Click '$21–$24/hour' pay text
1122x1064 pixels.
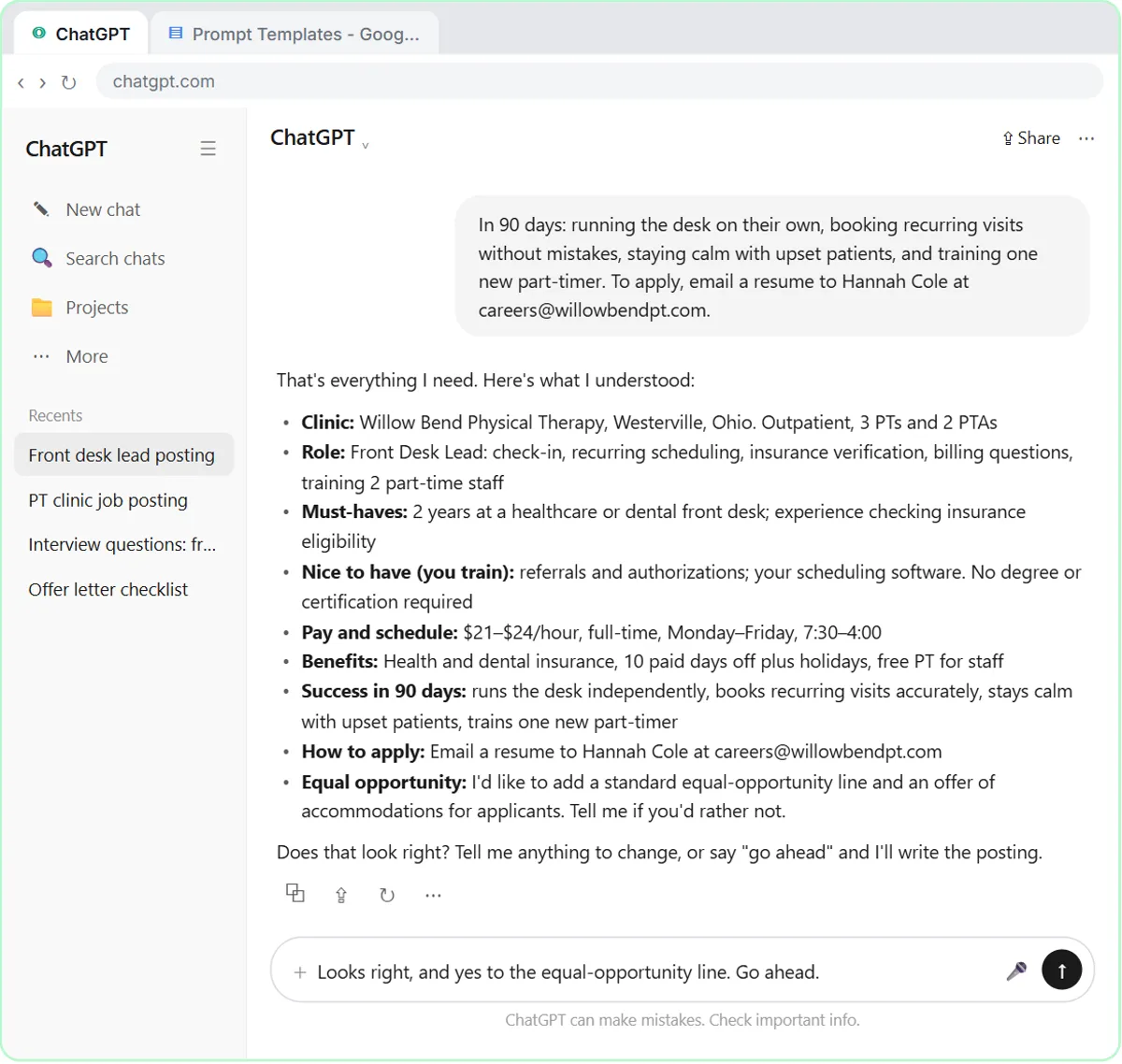[521, 633]
